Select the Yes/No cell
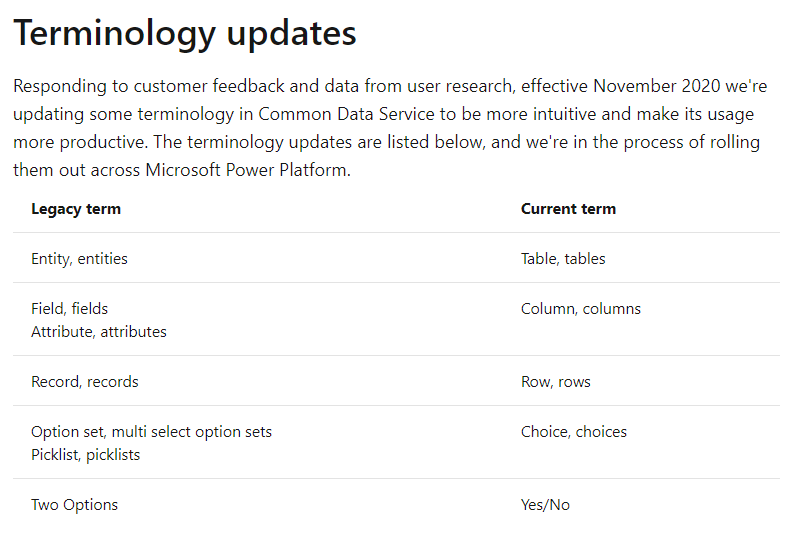This screenshot has width=789, height=534. tap(545, 505)
